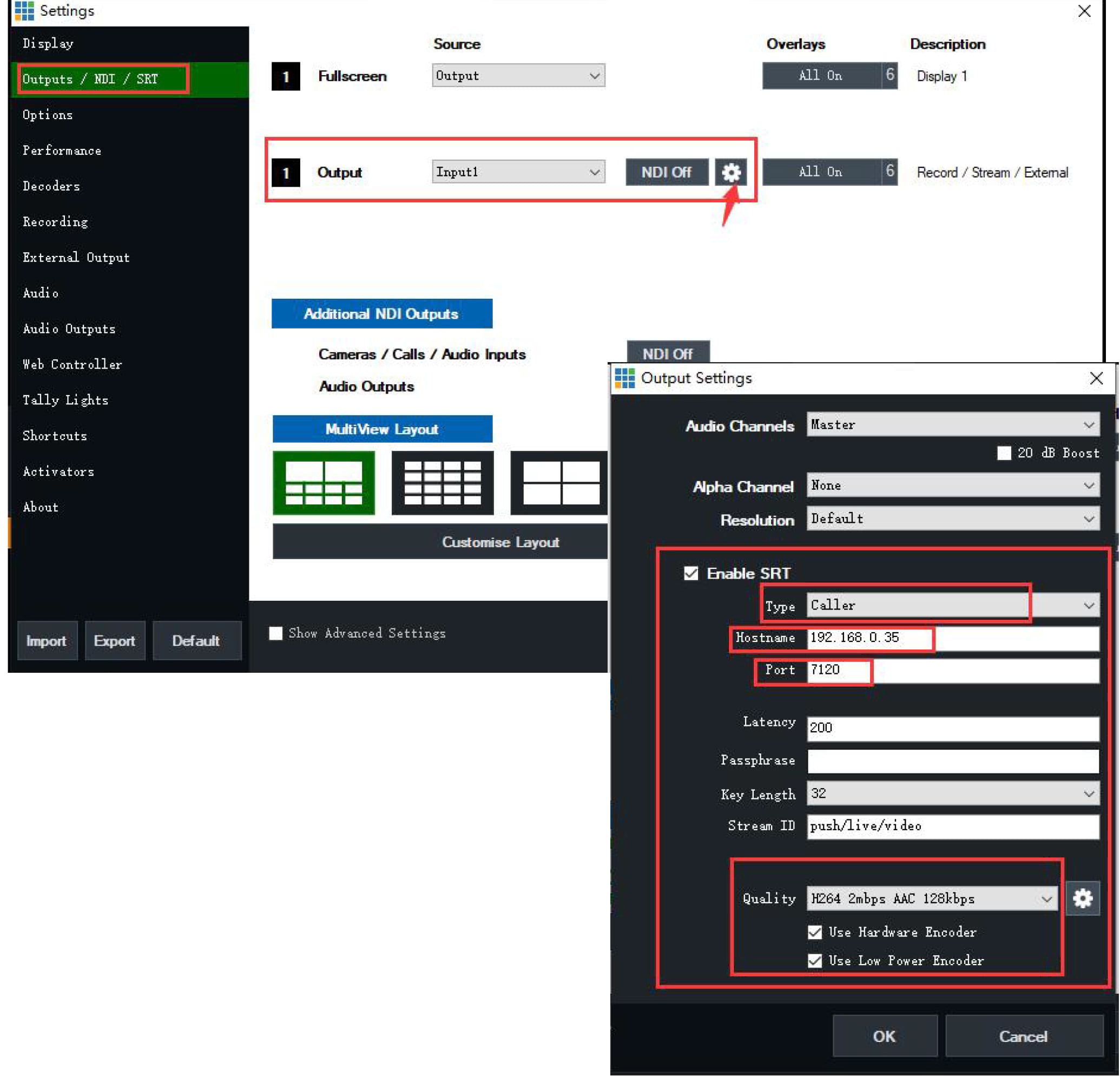Open Quality gear settings in Output Settings

(1082, 898)
